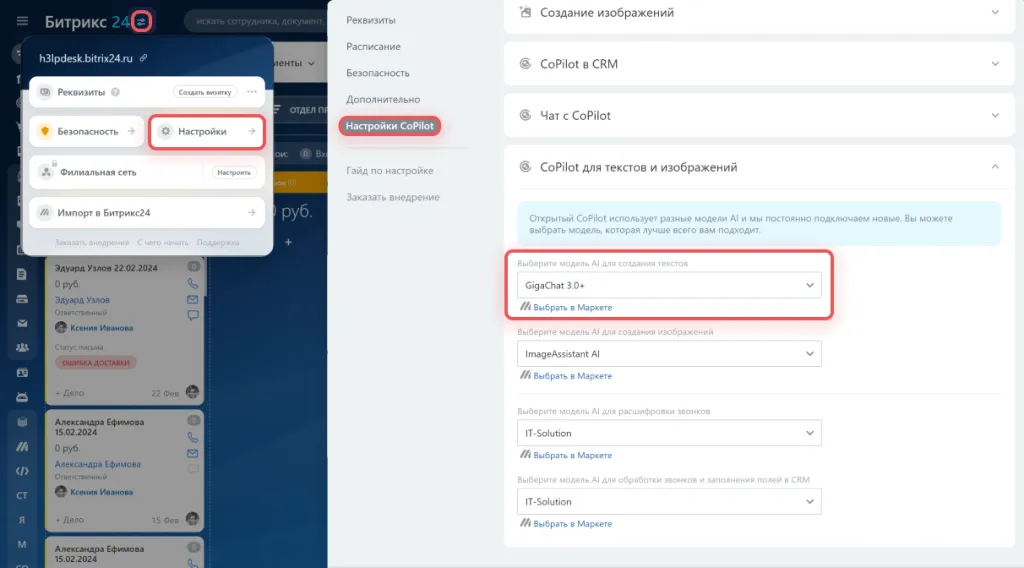Open the developer code icon in left sidebar

(22, 470)
